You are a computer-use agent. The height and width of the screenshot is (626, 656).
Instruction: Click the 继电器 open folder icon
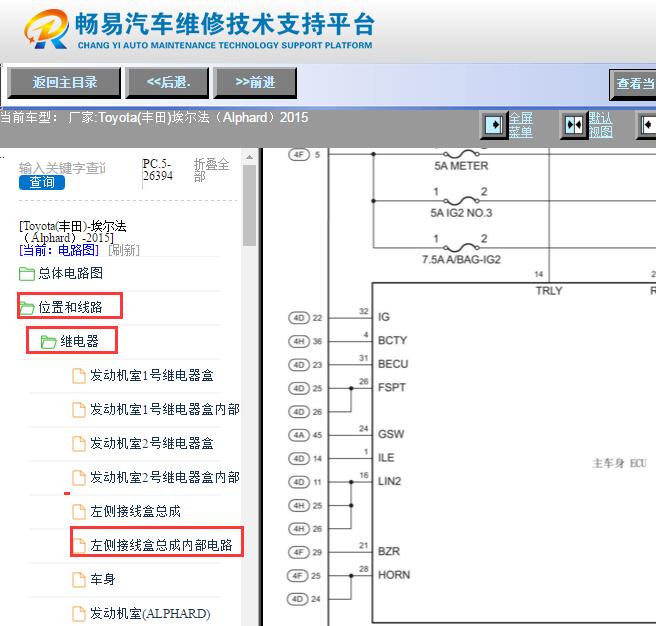click(x=49, y=342)
